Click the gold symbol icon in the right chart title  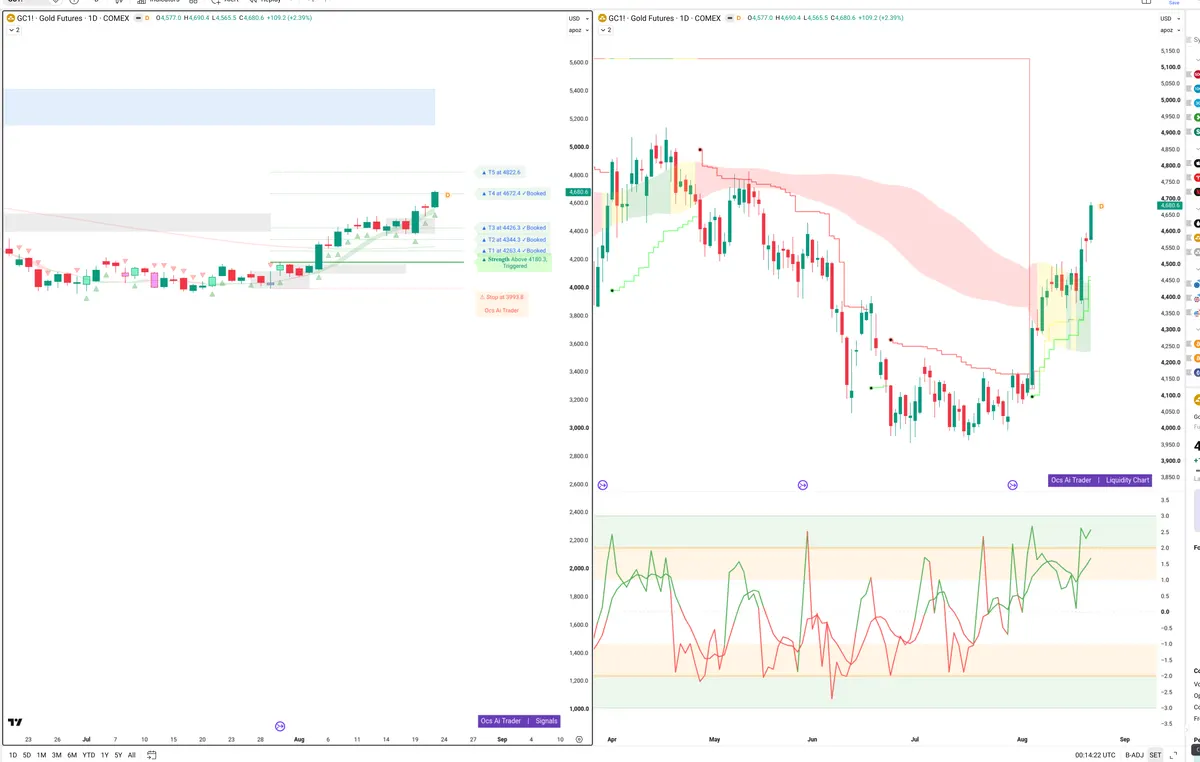coord(601,18)
